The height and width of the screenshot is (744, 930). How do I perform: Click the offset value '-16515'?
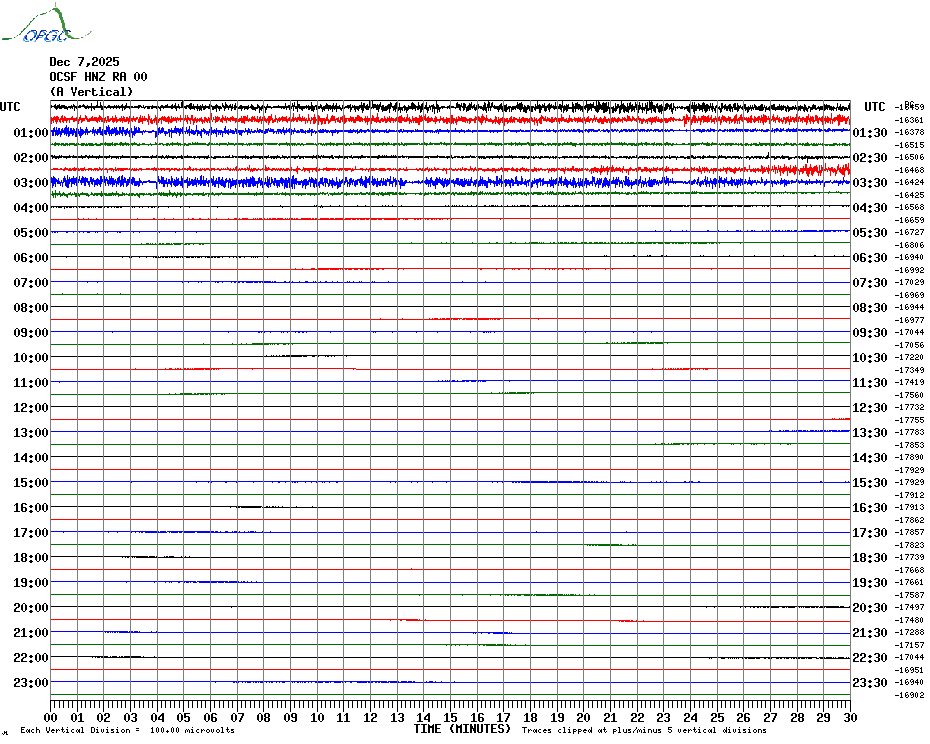(x=909, y=145)
